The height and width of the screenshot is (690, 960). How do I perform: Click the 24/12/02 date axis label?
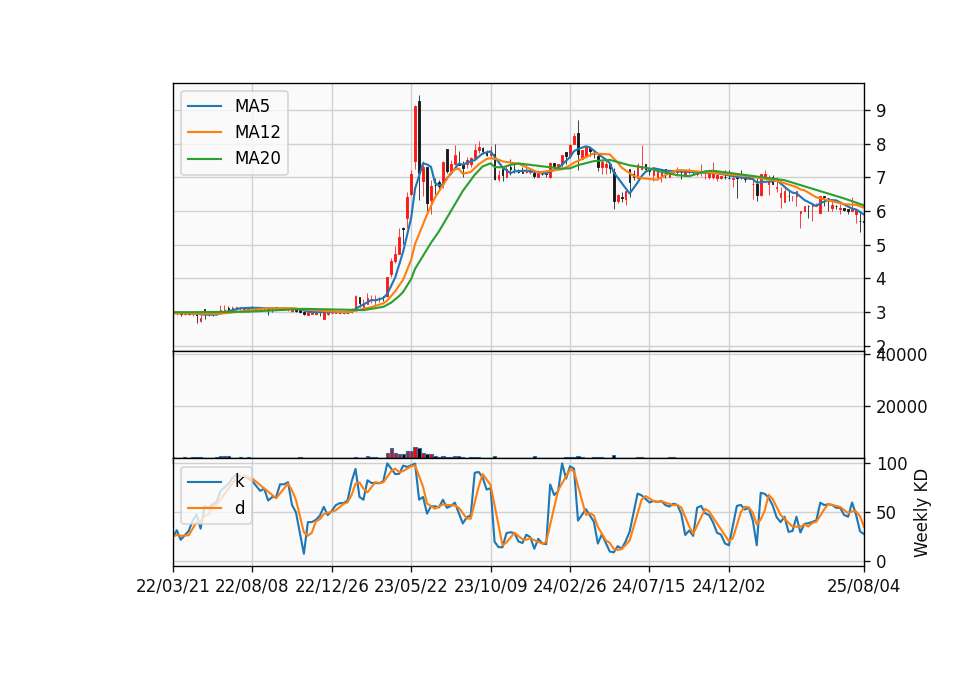click(729, 586)
